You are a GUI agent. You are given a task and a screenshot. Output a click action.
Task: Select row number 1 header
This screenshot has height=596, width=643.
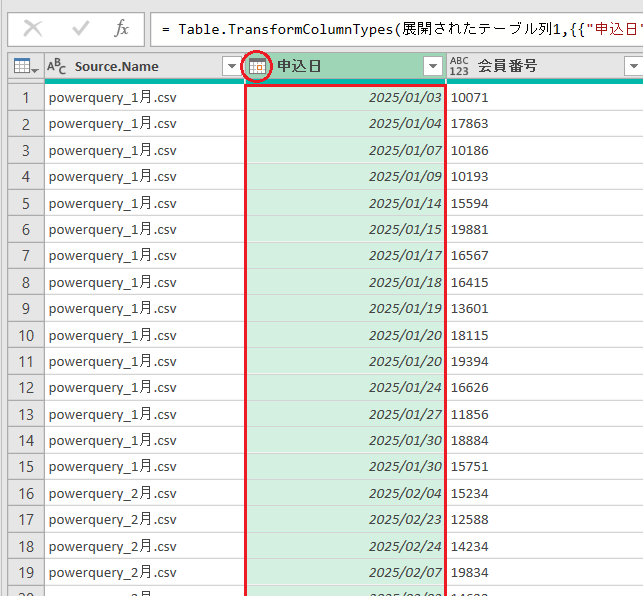point(26,98)
